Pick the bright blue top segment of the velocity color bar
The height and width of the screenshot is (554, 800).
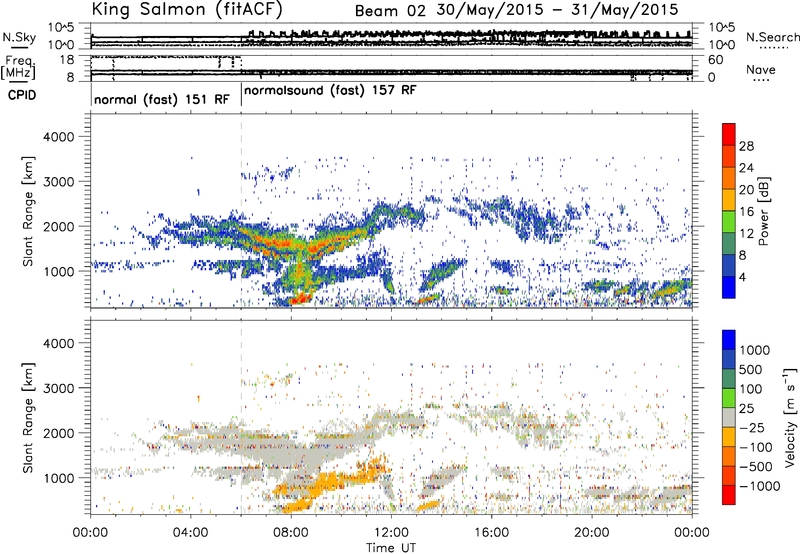tap(729, 340)
